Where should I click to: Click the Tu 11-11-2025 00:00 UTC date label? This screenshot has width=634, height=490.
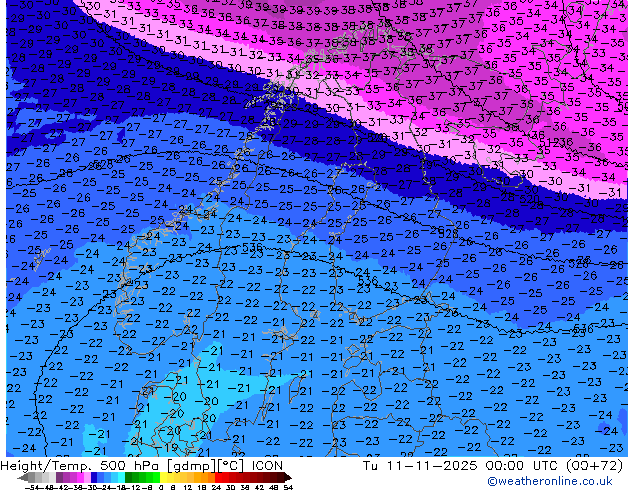(x=492, y=466)
